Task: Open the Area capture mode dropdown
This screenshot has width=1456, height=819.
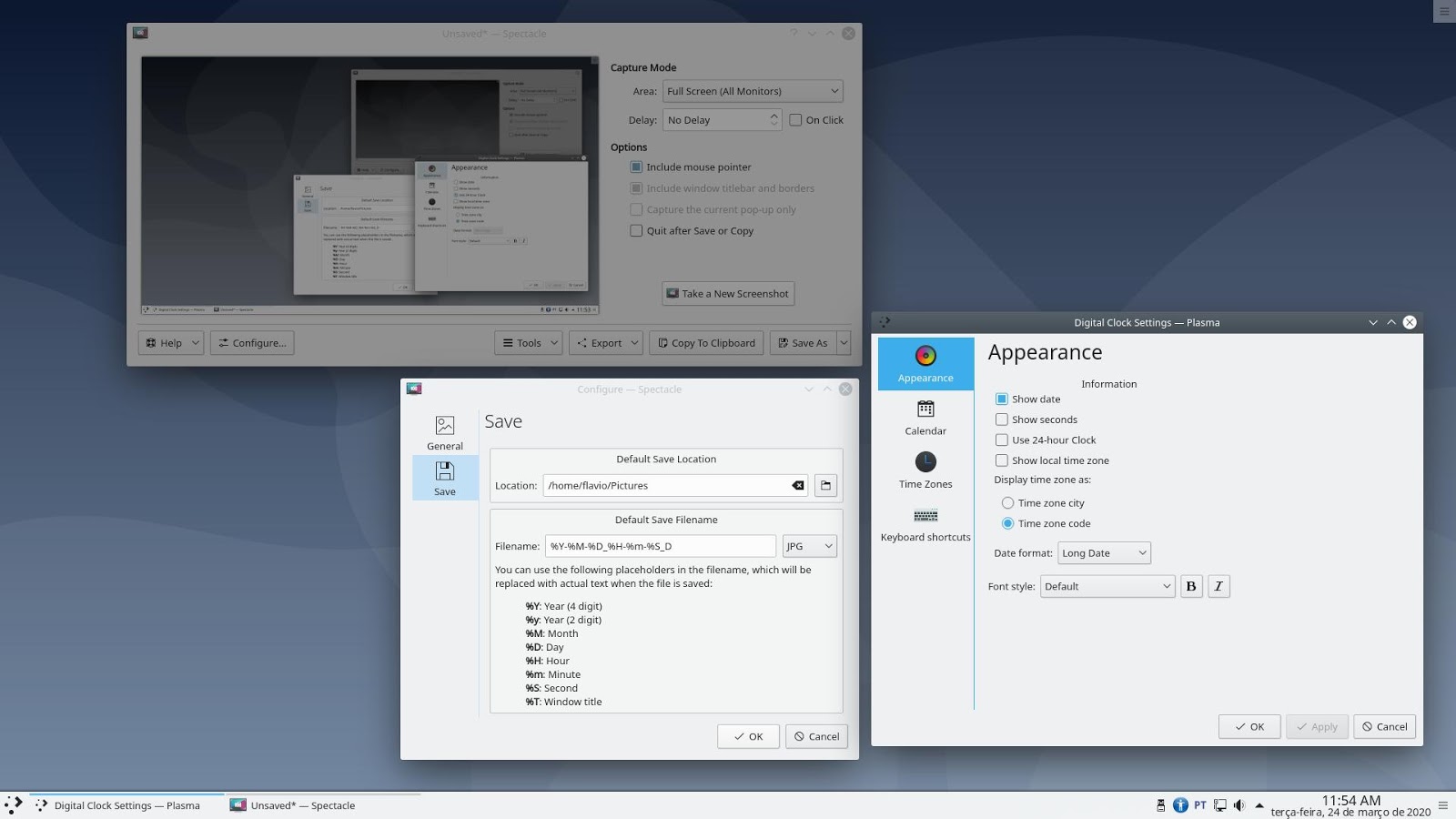Action: pos(753,91)
